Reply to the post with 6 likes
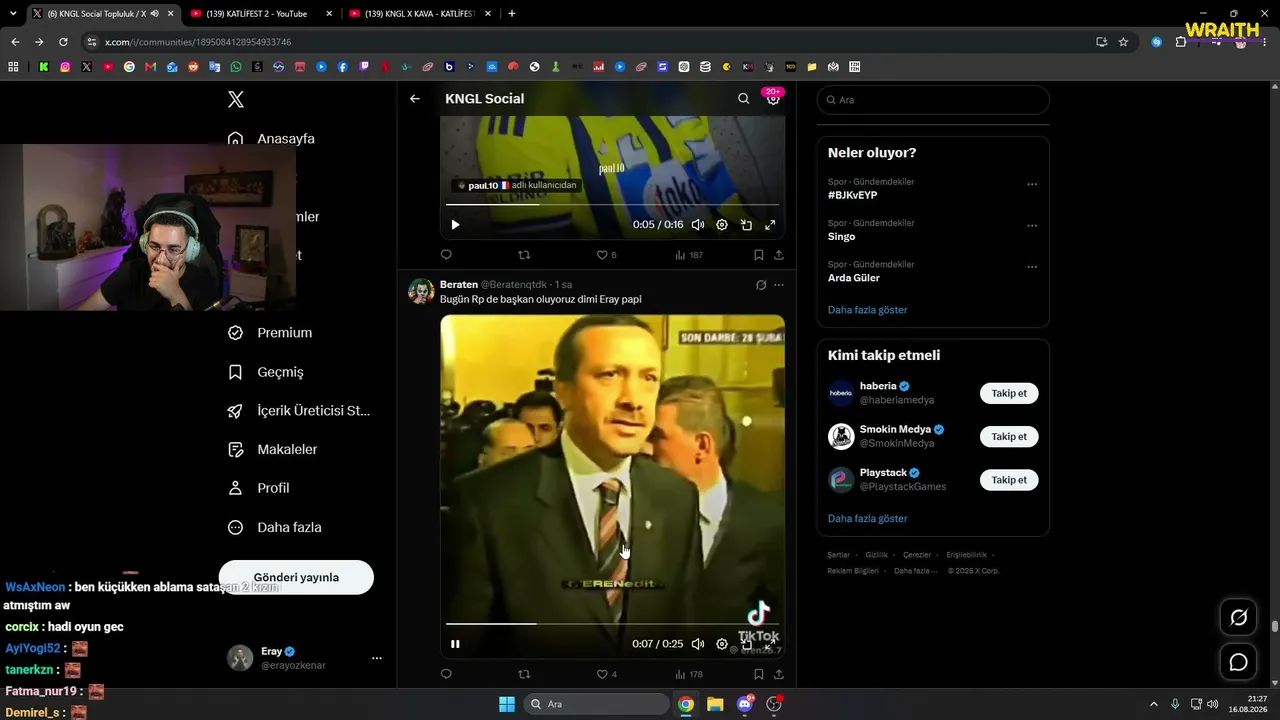The image size is (1280, 720). 446,255
